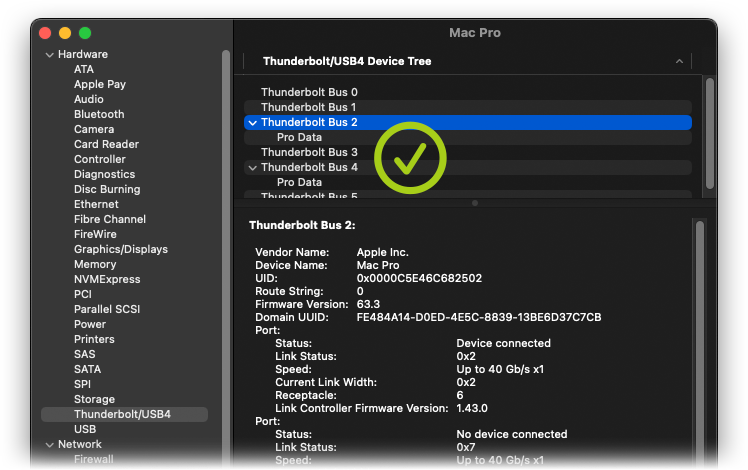Screen dimensions: 748x470
Task: Click the pane splitter handle dot
Action: (x=475, y=203)
